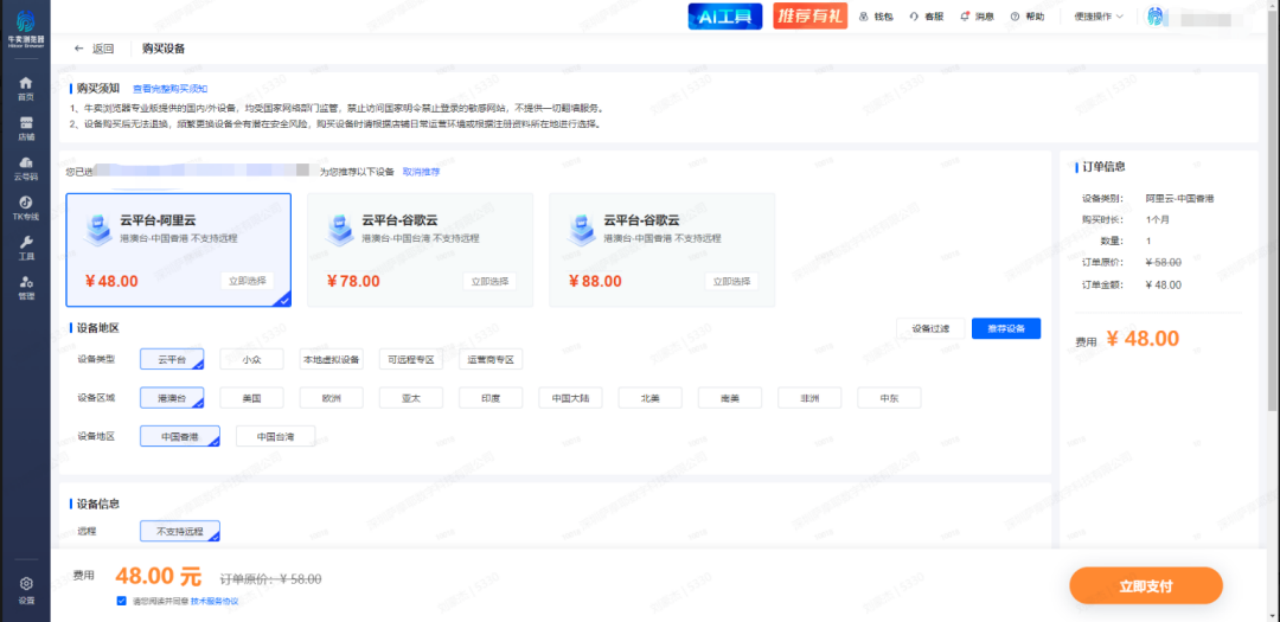Contact 客服 customer service
Screen dimensions: 1280x622
[927, 16]
